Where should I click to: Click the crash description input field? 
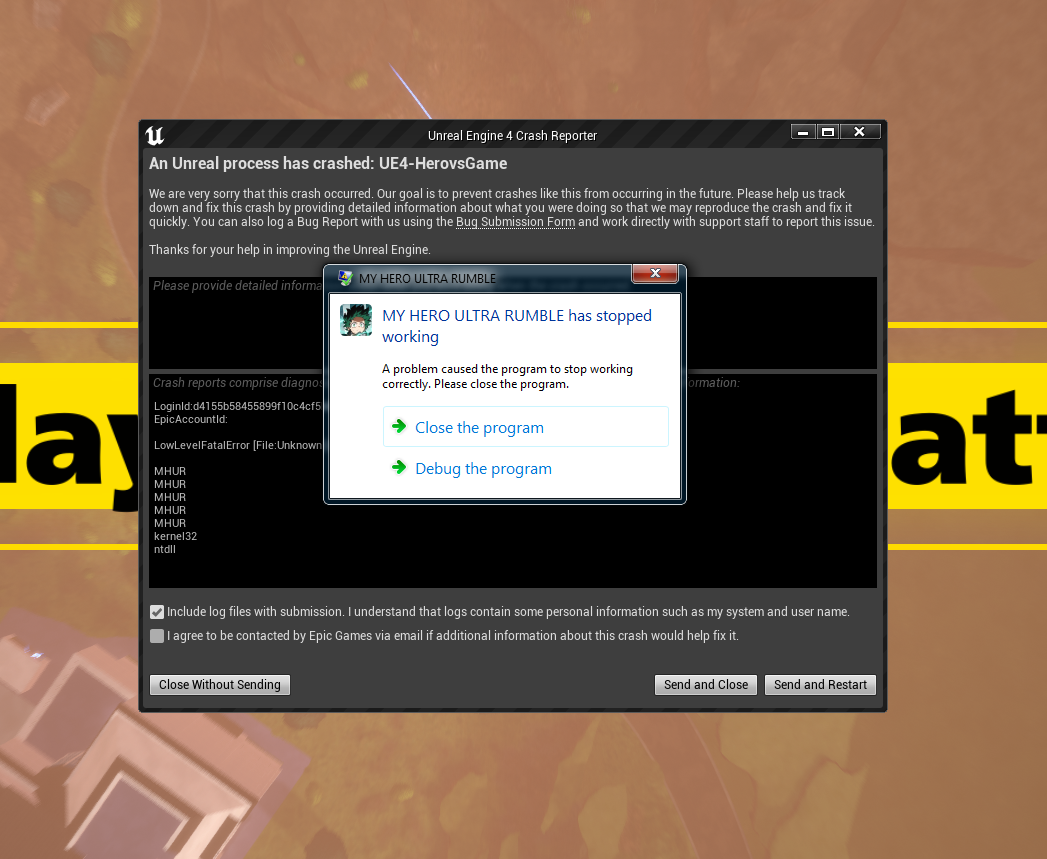pos(513,322)
